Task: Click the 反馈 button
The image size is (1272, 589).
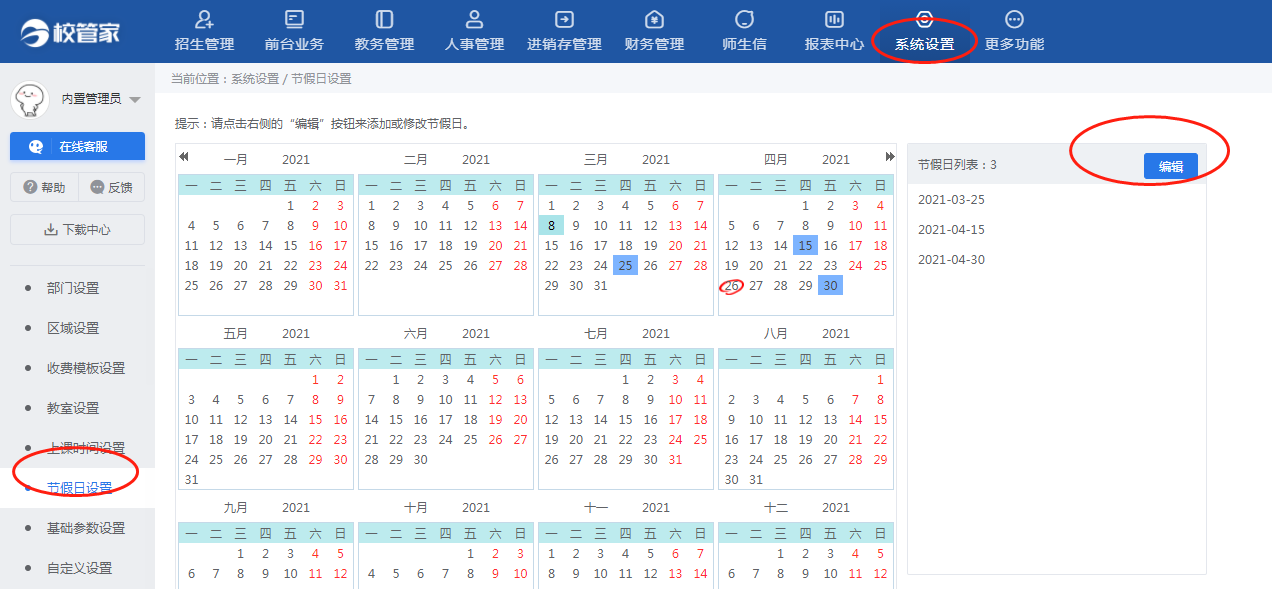Action: pos(111,187)
